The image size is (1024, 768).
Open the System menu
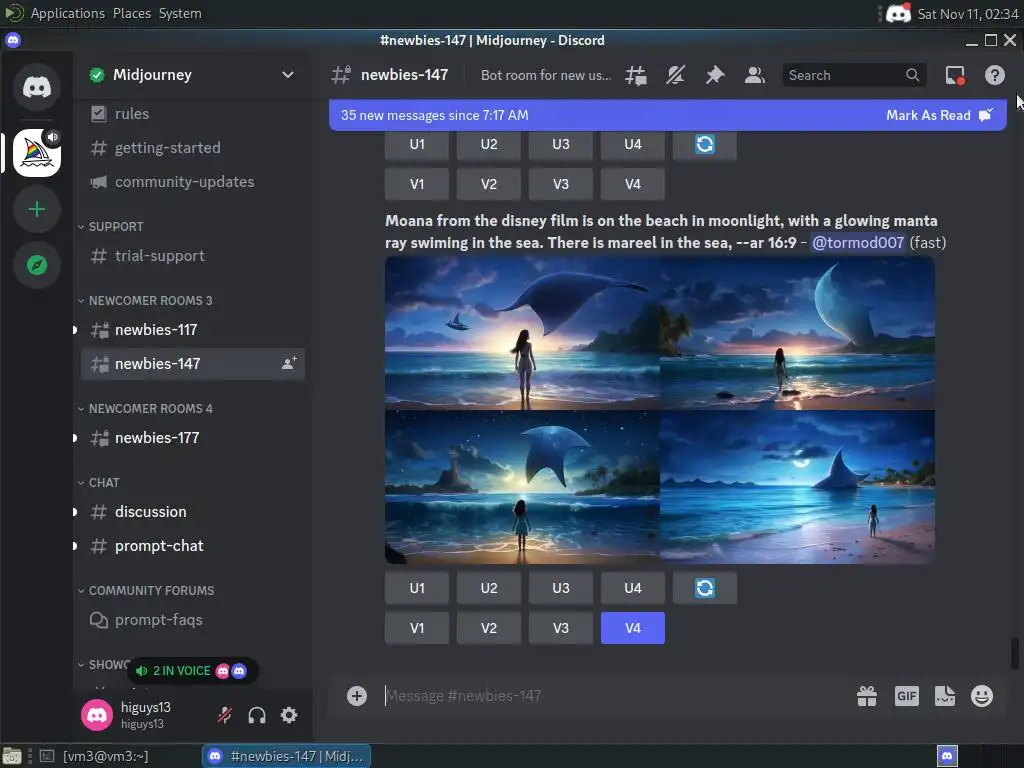pyautogui.click(x=180, y=13)
